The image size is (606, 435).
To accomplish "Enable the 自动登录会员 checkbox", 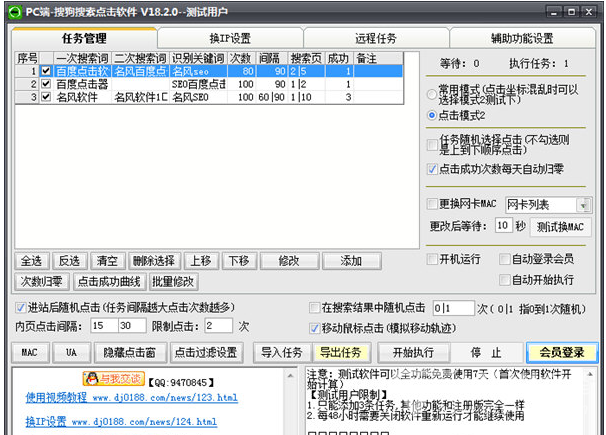I will coord(504,259).
